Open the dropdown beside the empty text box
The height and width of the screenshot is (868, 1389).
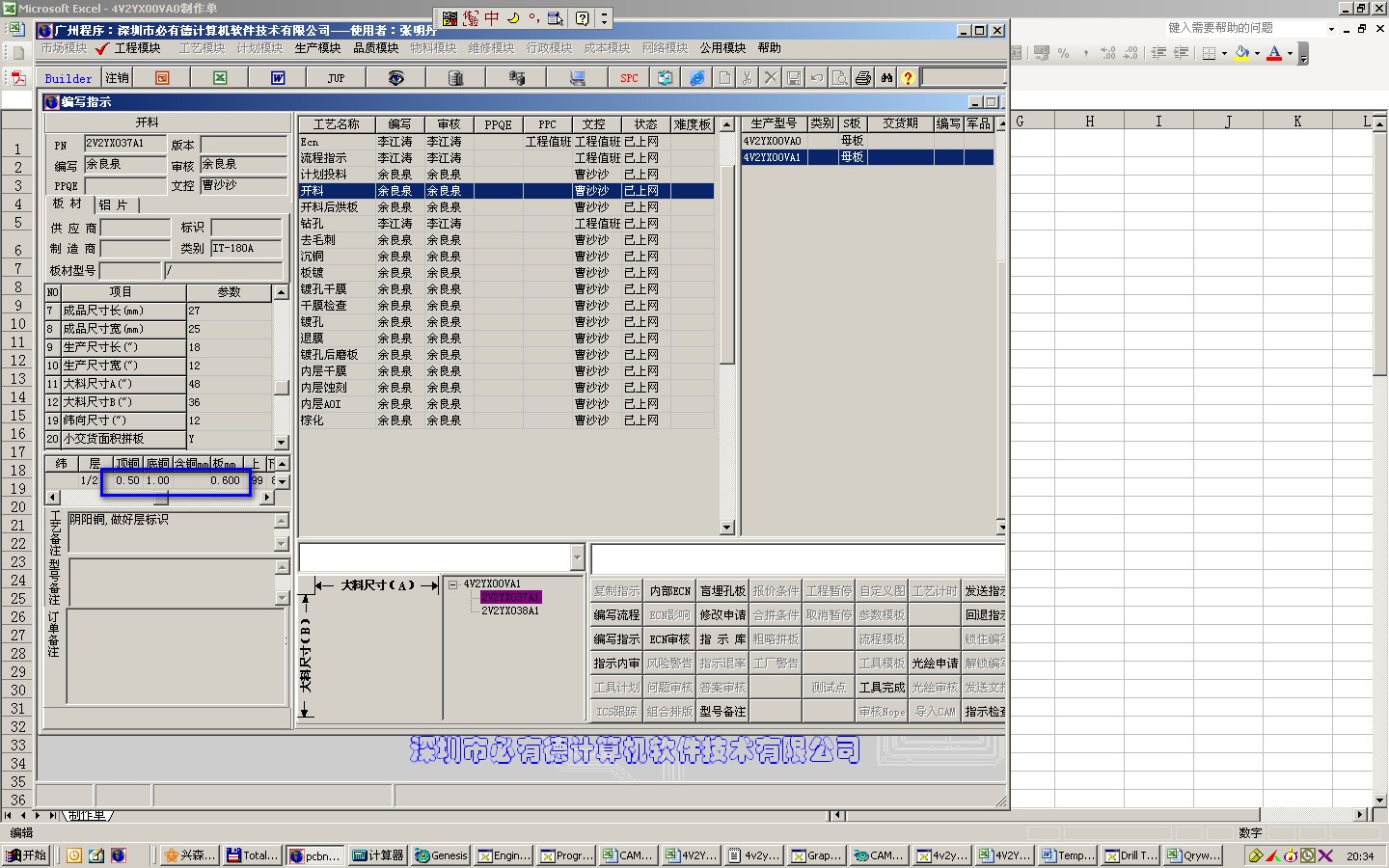click(577, 556)
